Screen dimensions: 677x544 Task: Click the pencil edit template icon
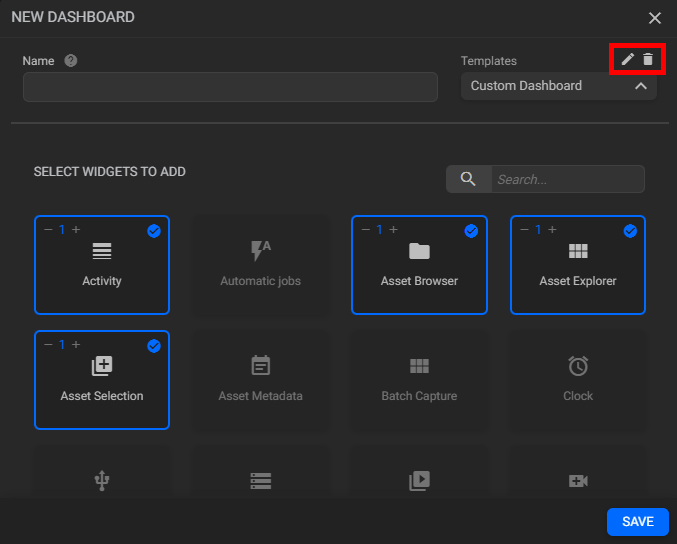[x=628, y=60]
